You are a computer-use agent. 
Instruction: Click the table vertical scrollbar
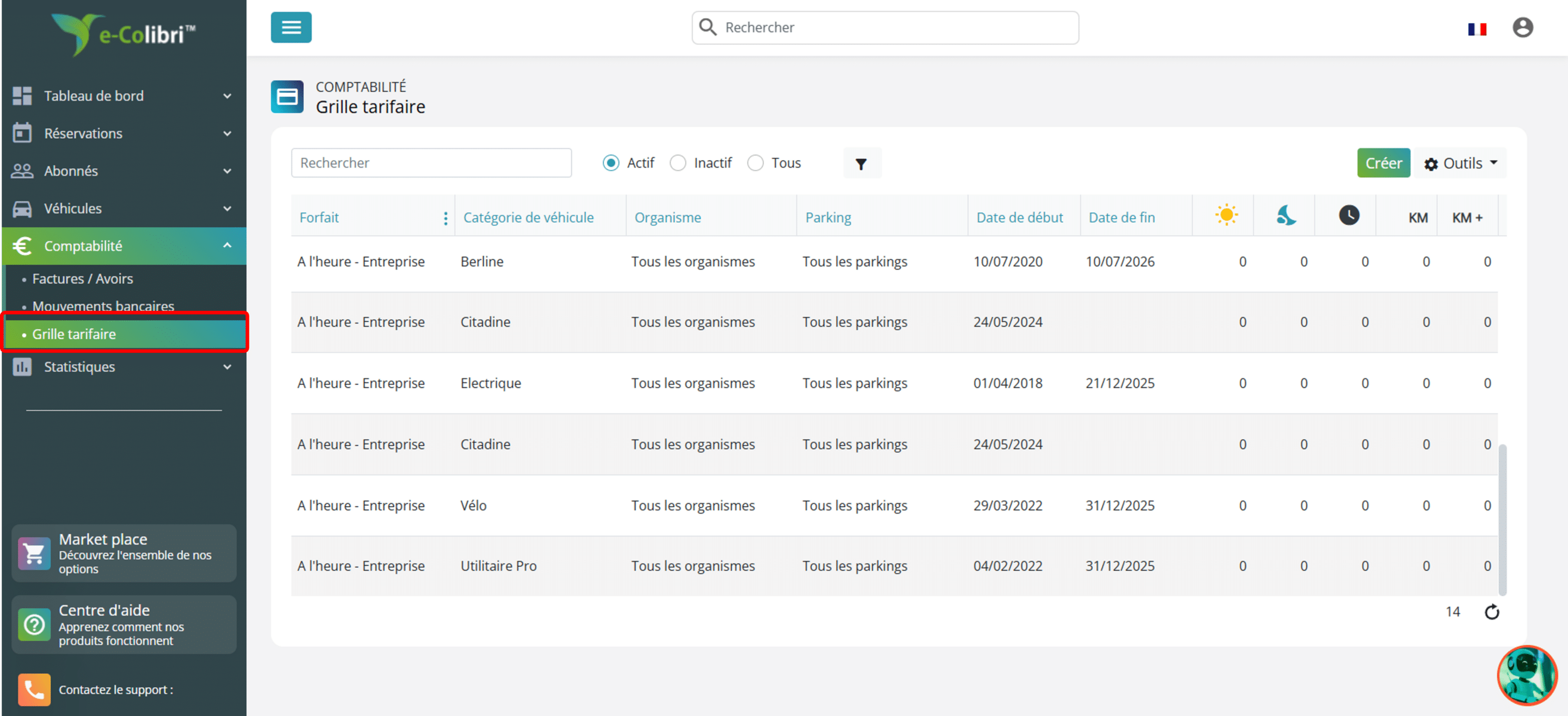[x=1502, y=519]
